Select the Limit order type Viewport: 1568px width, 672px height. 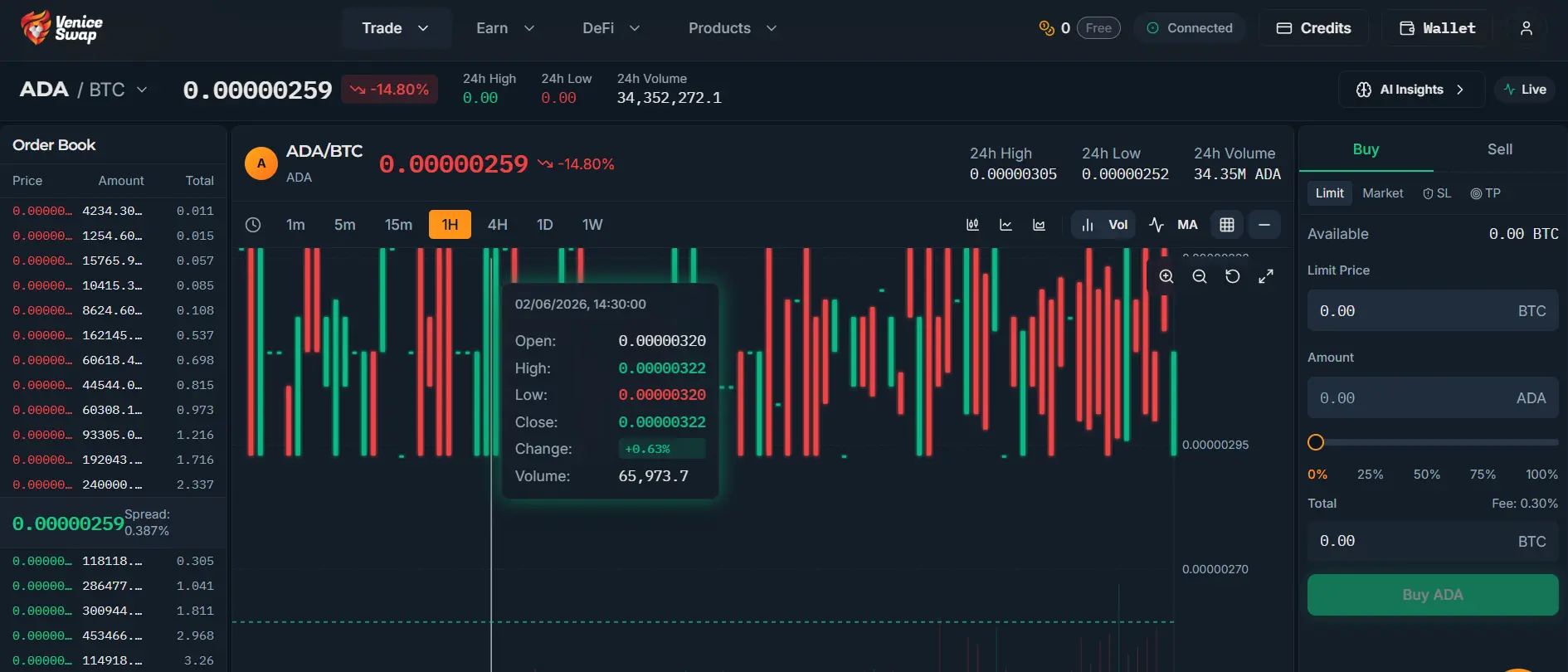(1330, 193)
